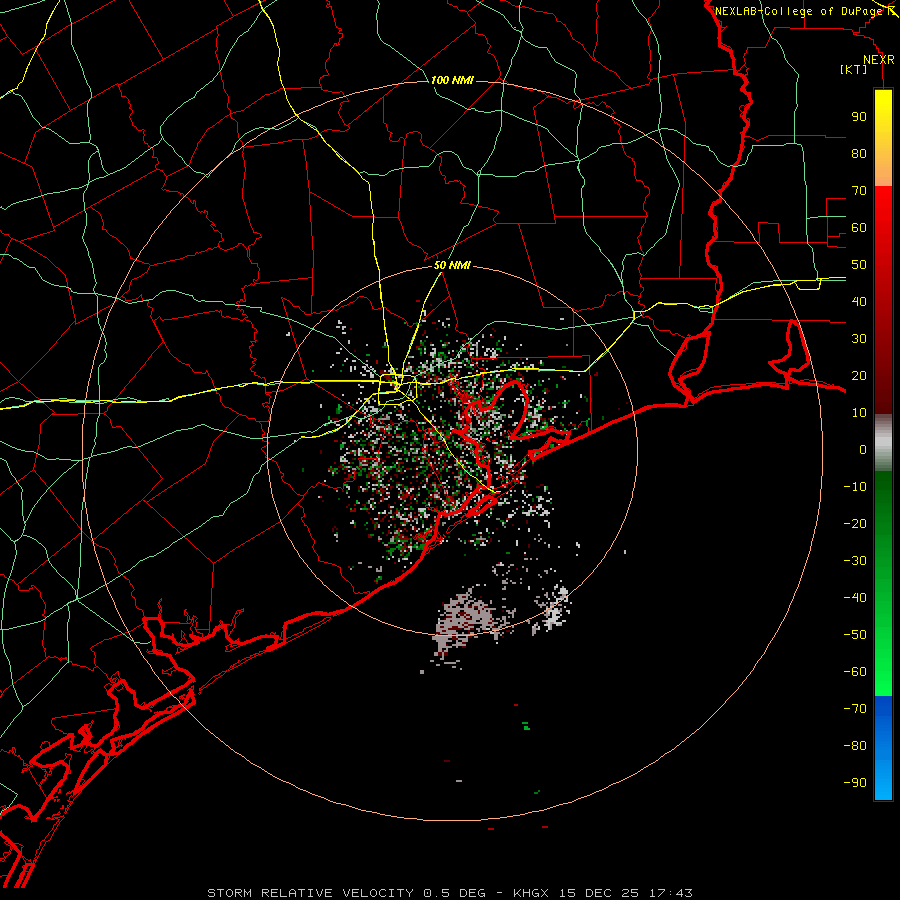Click the -40 value on velocity scale

[855, 598]
